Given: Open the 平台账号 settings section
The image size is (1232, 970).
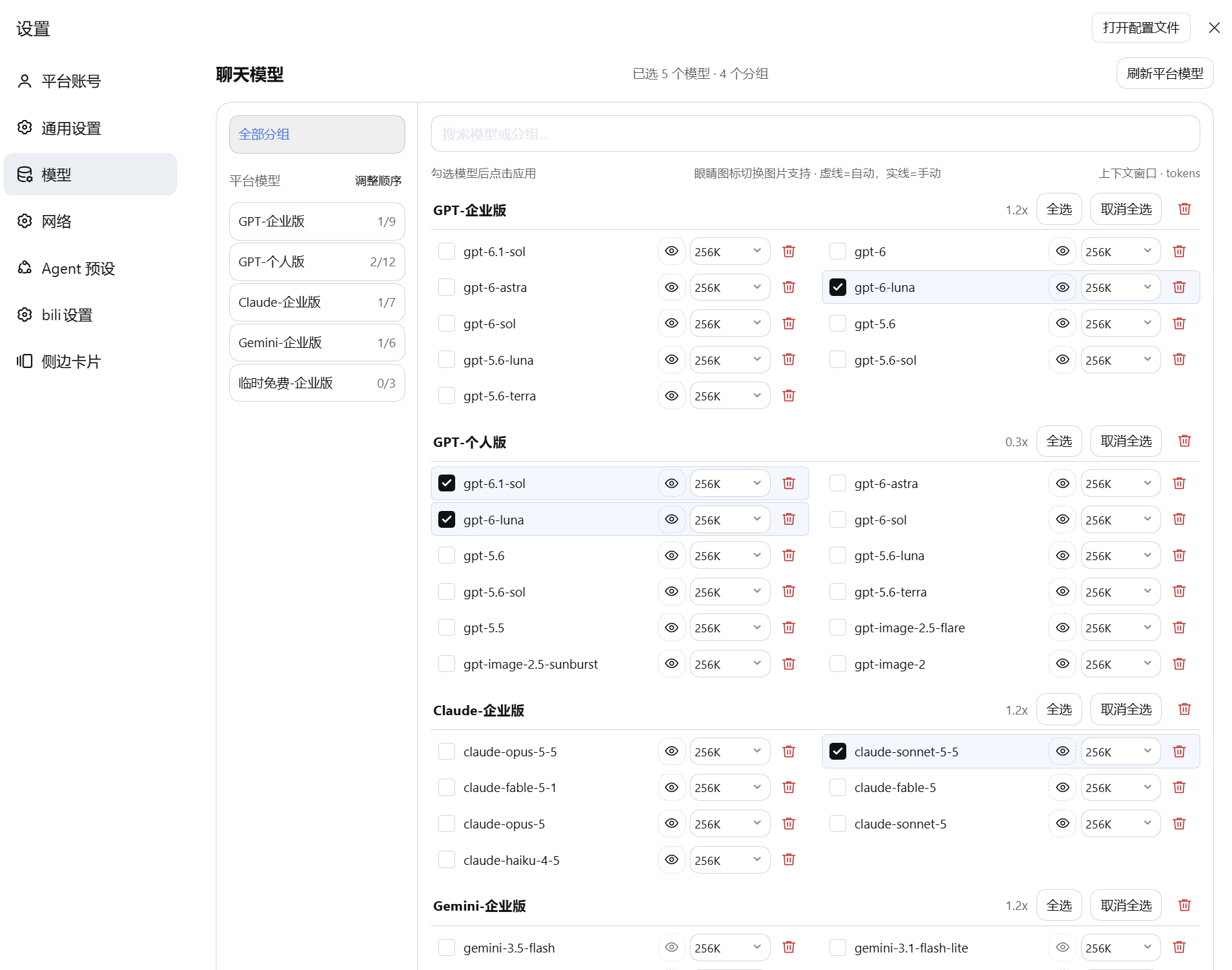Looking at the screenshot, I should tap(90, 82).
